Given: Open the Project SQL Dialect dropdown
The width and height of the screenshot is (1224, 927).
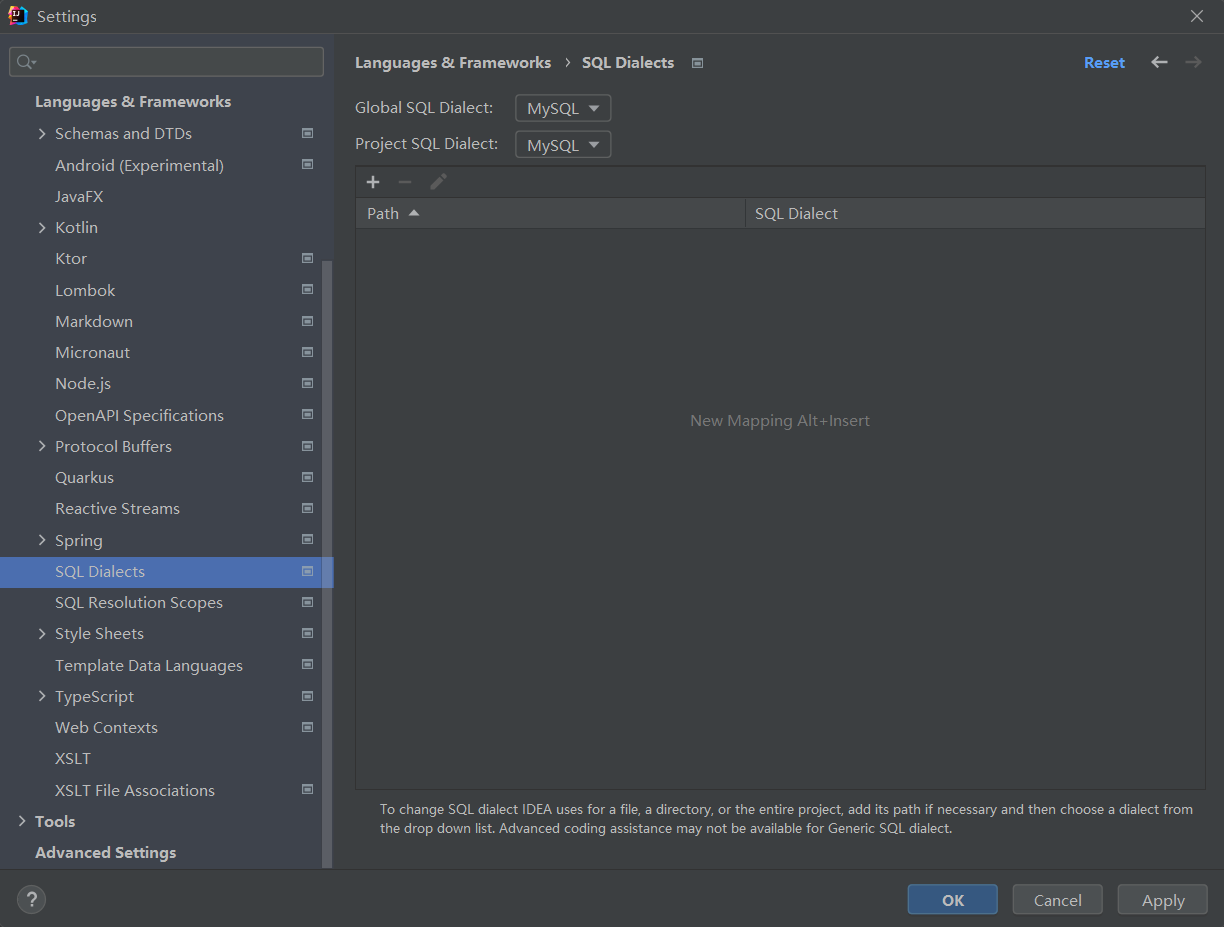Looking at the screenshot, I should coord(563,145).
